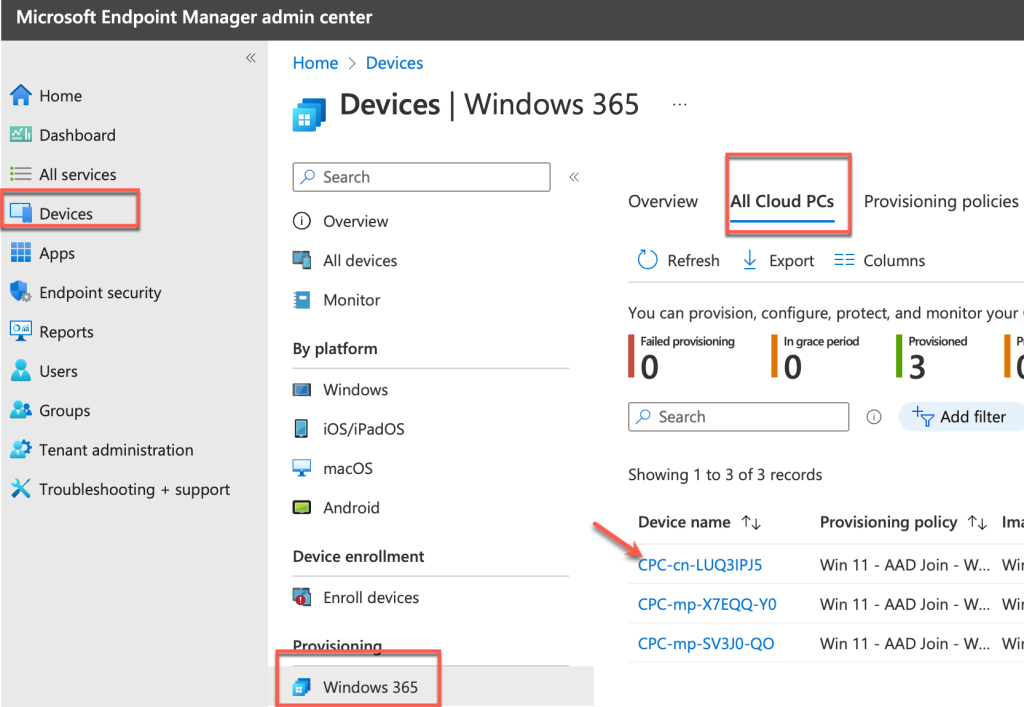This screenshot has width=1024, height=707.
Task: Switch to the Overview tab
Action: pos(663,201)
